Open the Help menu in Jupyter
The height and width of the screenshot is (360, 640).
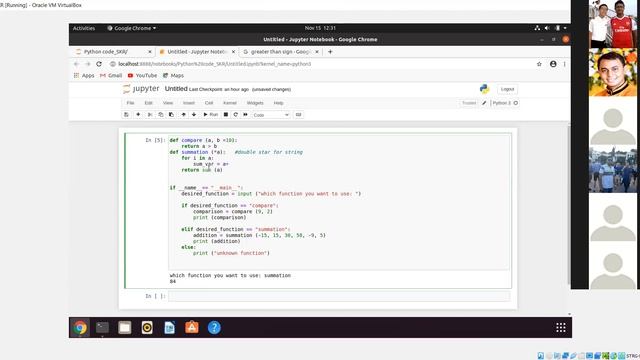[x=278, y=103]
